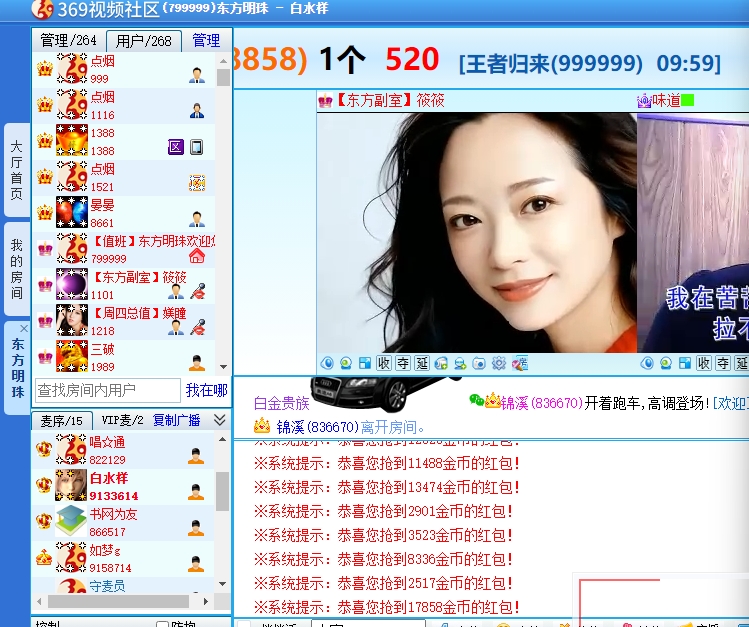Open the gear settings under 筱筱's video
This screenshot has height=627, width=749.
498,363
